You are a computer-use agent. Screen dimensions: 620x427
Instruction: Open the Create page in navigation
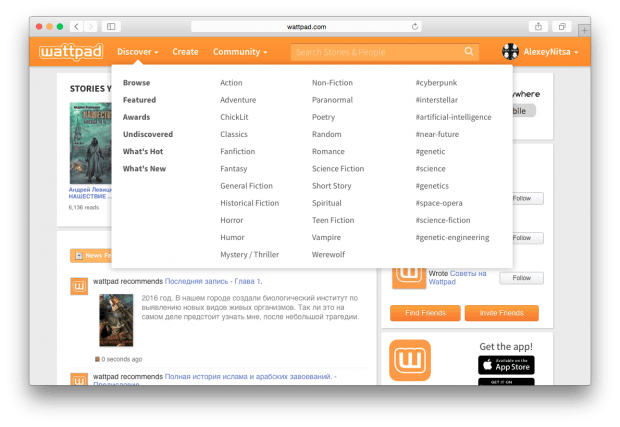185,52
